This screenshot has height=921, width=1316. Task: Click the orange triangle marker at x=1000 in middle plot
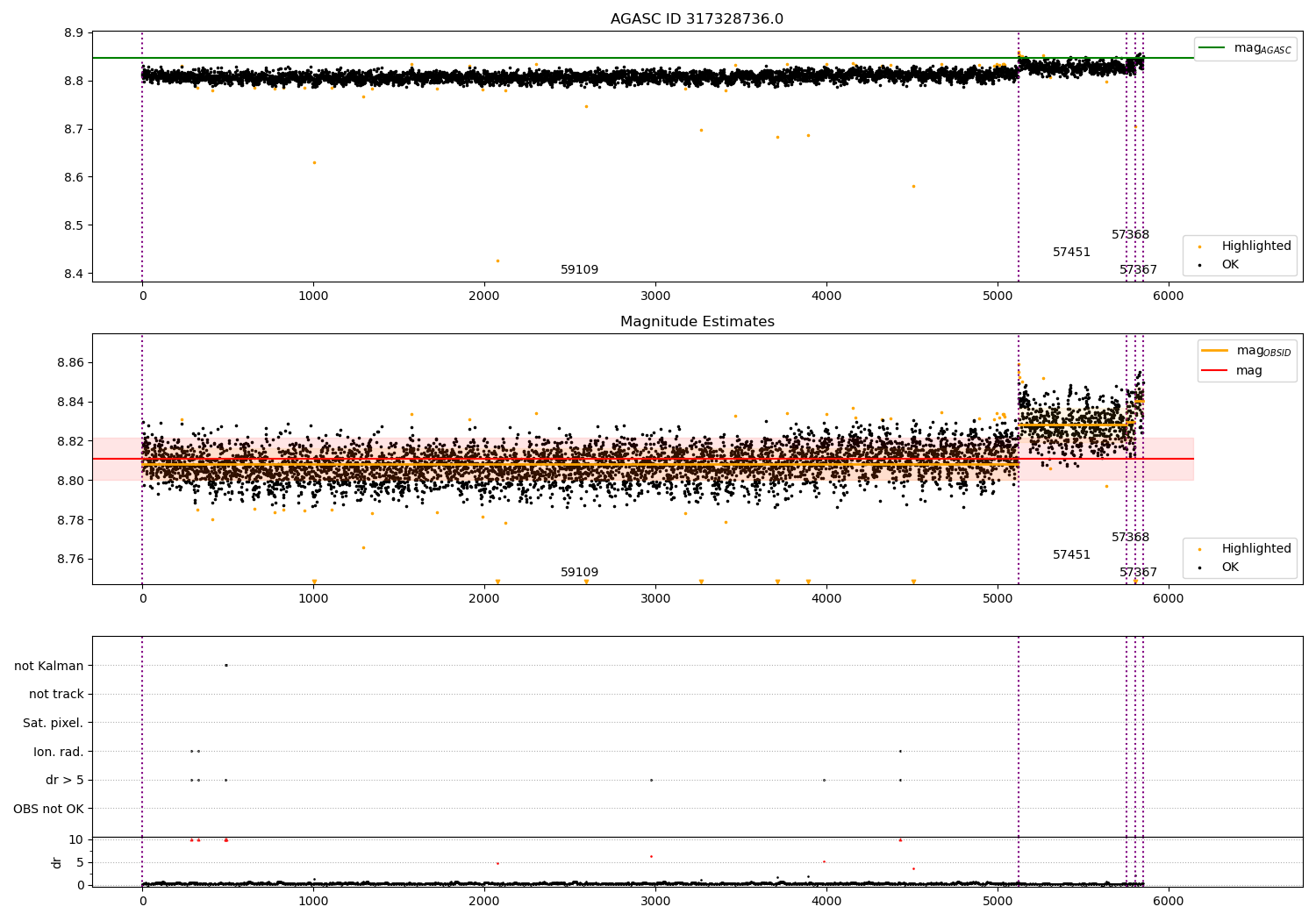[314, 582]
